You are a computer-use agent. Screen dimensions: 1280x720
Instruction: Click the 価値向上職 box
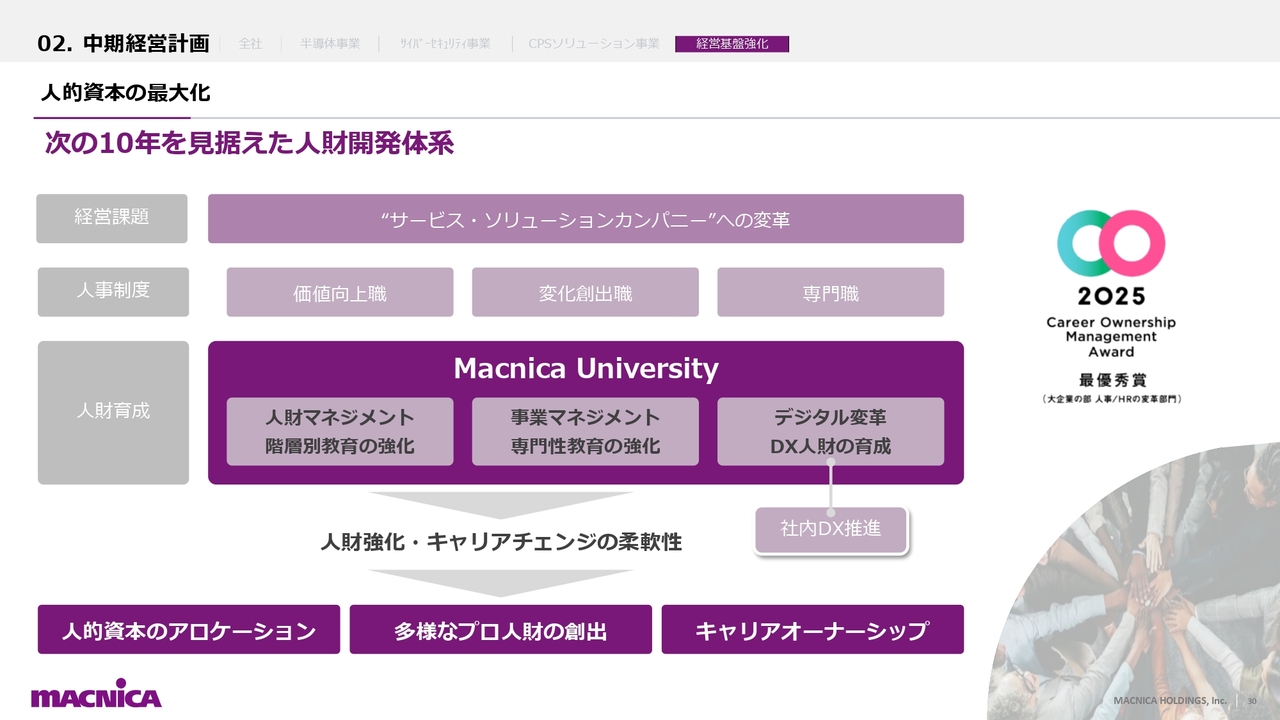pyautogui.click(x=340, y=293)
